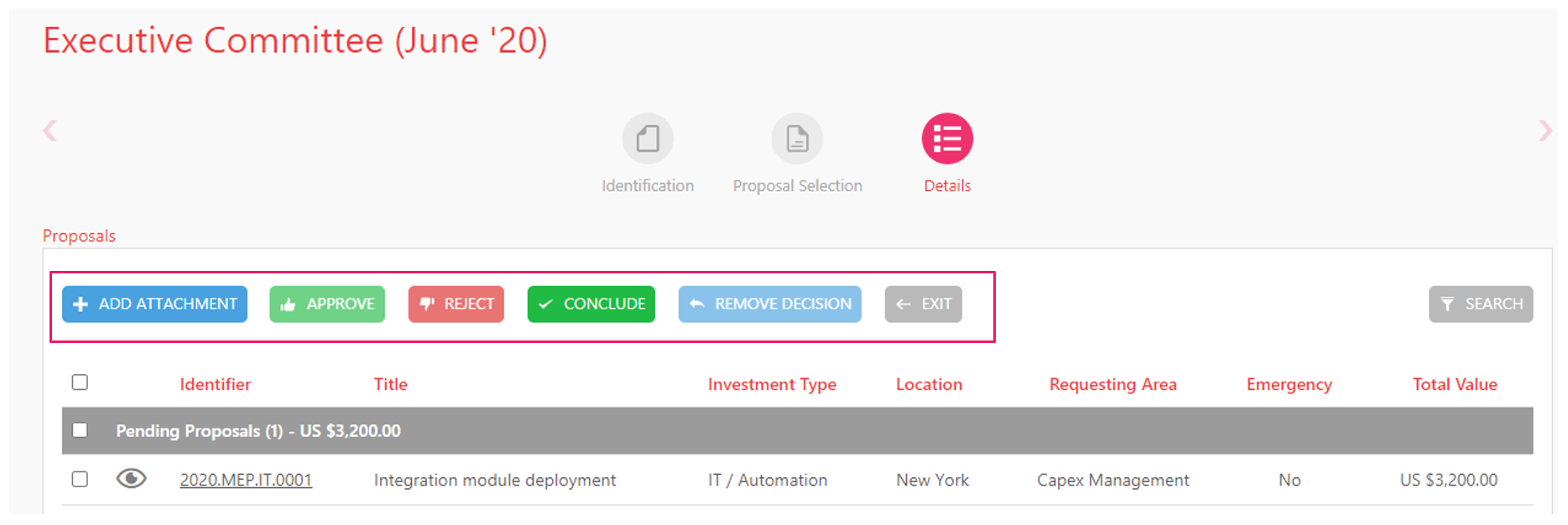Click the IT / Automation cell
Screen dimensions: 1568x525
click(x=768, y=480)
